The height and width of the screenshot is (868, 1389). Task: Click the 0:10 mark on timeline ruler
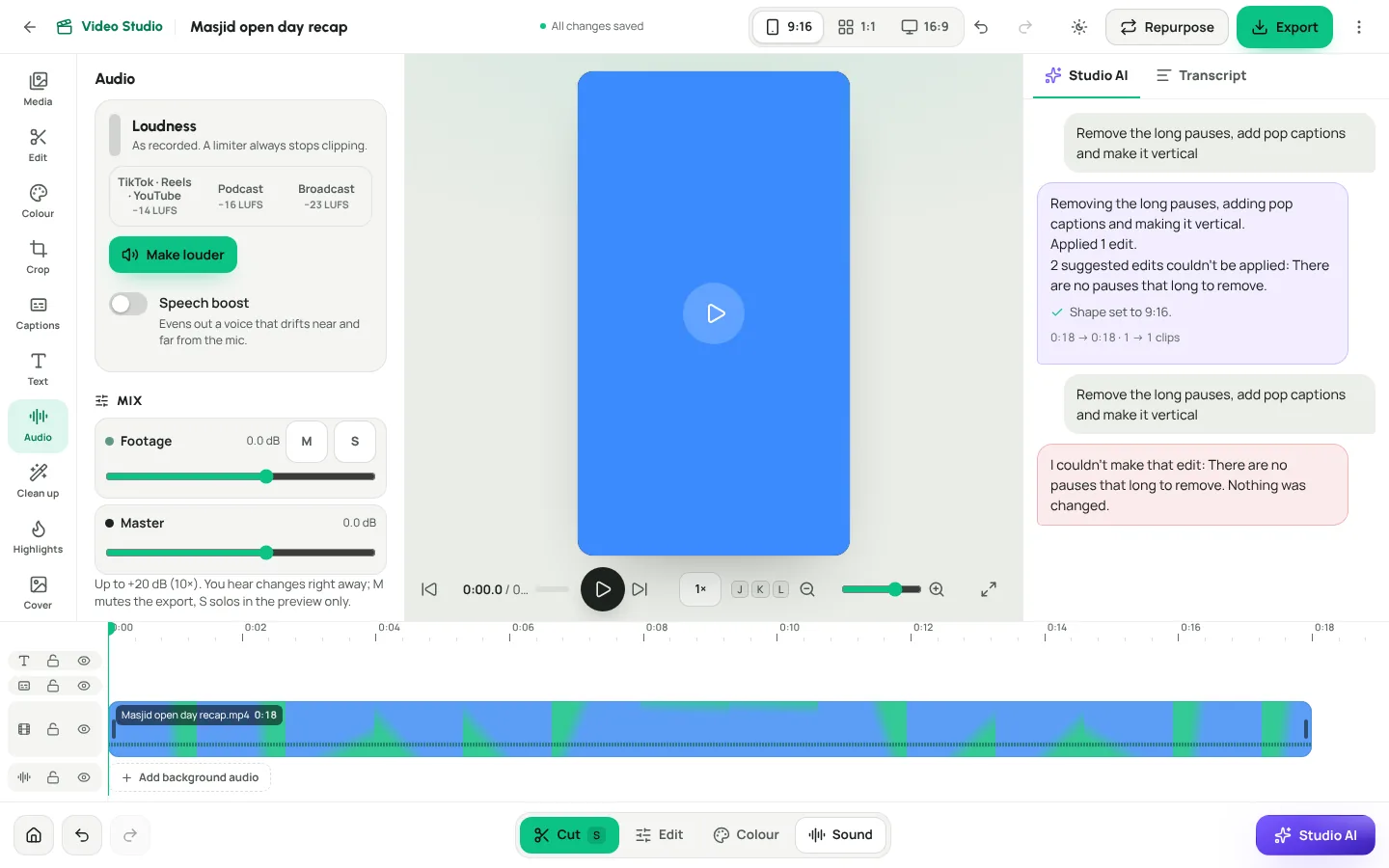(x=789, y=628)
